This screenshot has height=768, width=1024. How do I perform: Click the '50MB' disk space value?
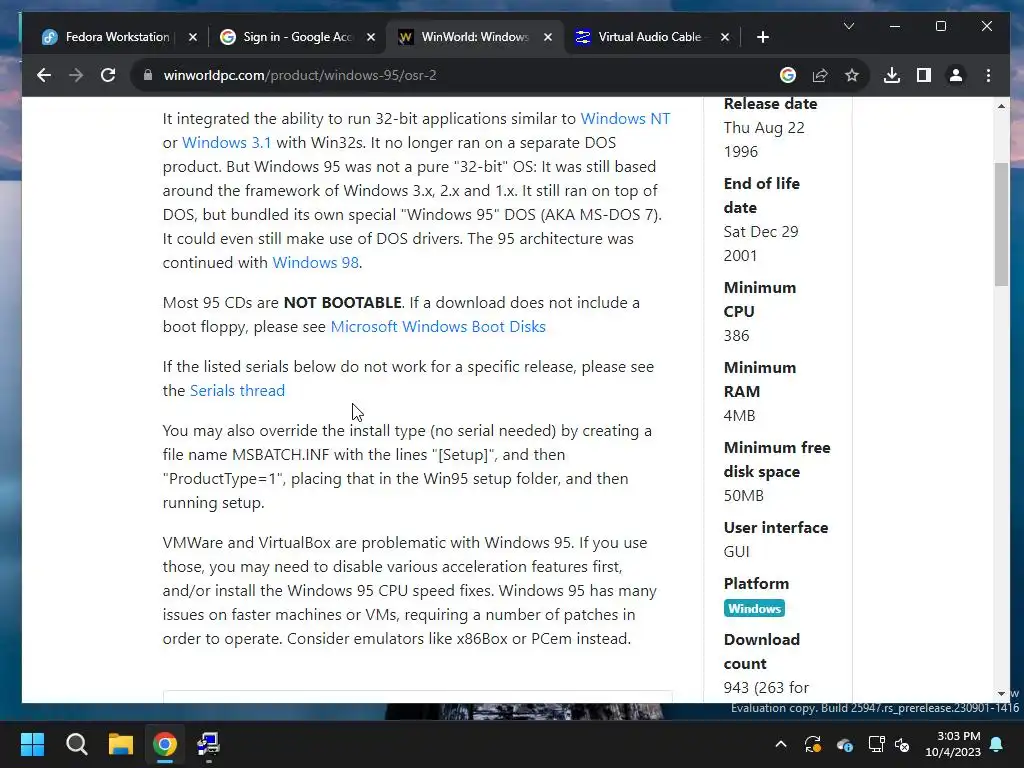click(x=744, y=496)
